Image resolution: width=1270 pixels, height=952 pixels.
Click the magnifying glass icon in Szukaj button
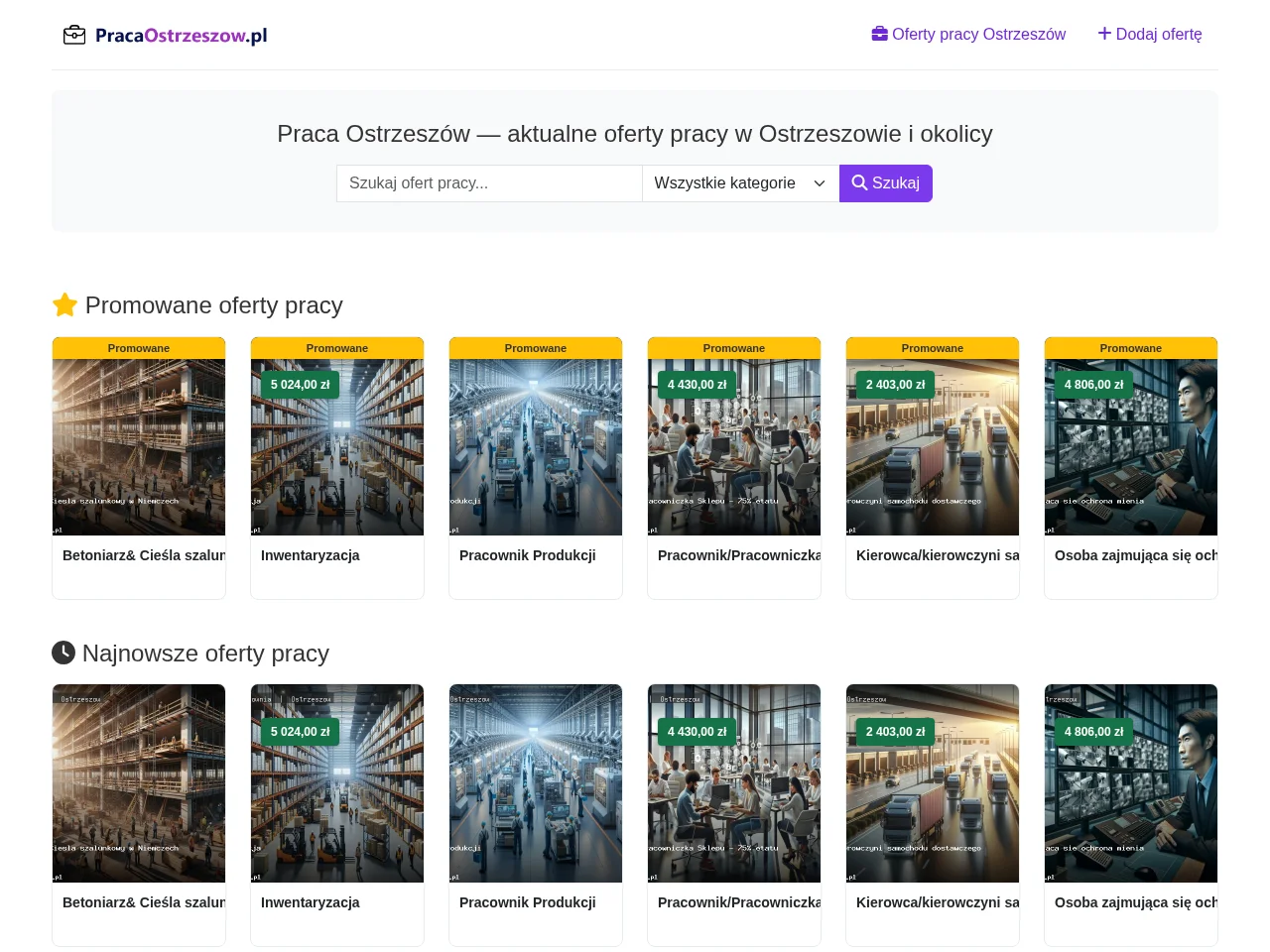[x=860, y=182]
